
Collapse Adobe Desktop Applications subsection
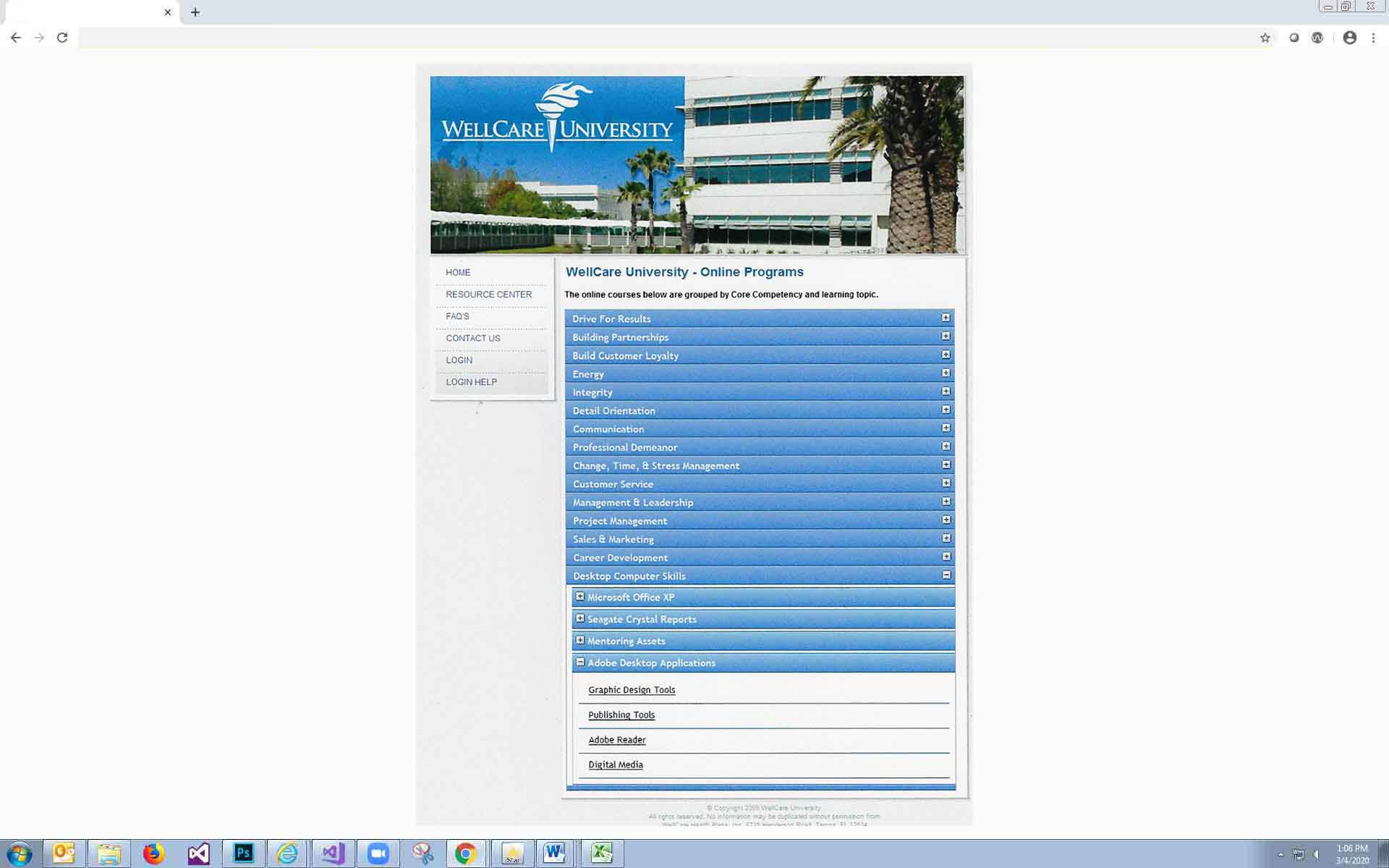coord(580,662)
